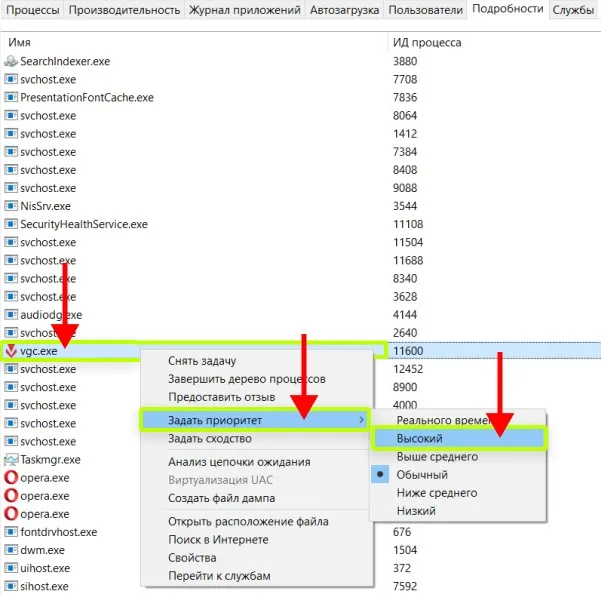The width and height of the screenshot is (601, 596).
Task: Click PID value 7592
Action: (405, 586)
